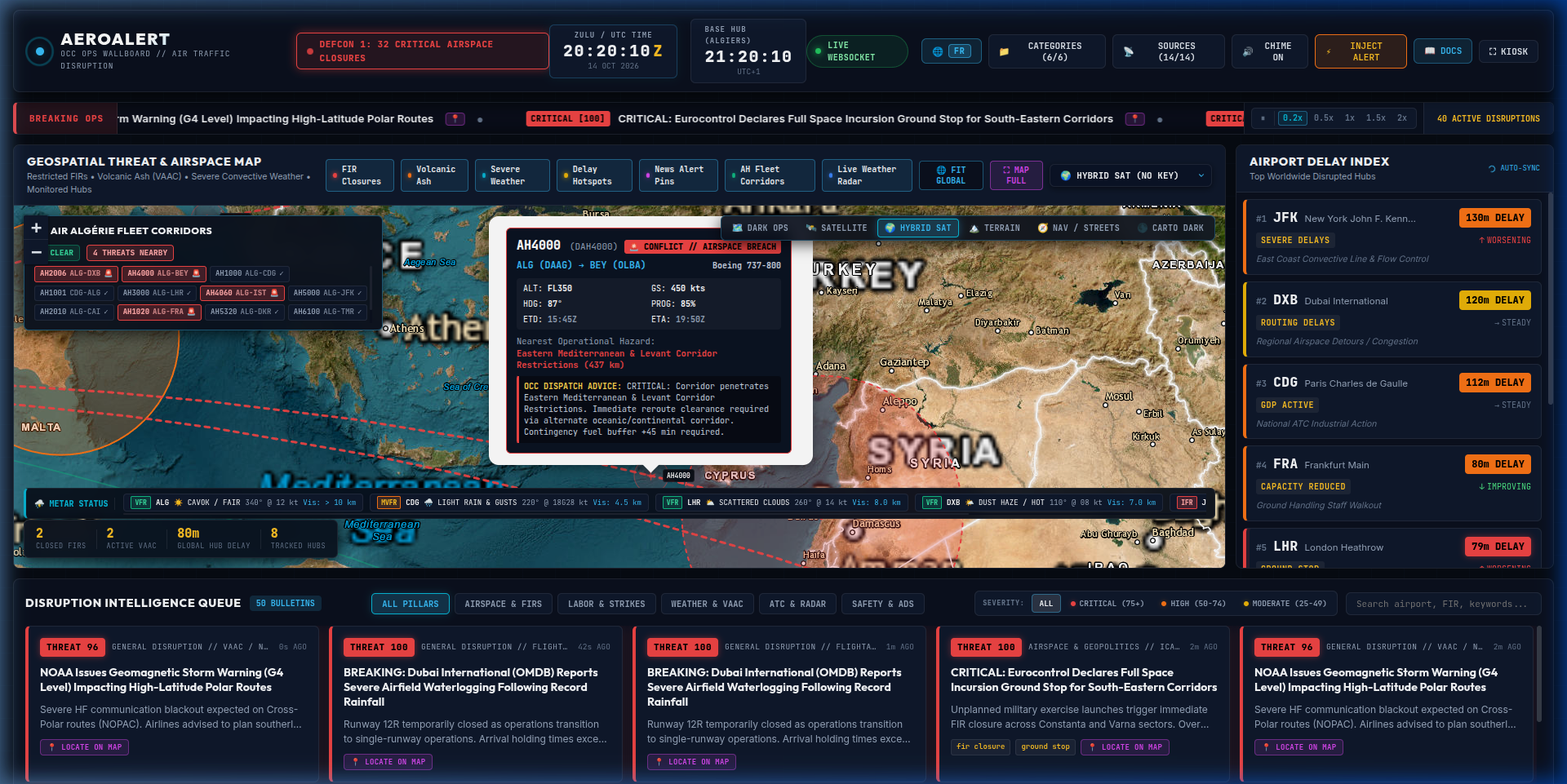Click the Fit Global button

point(951,175)
